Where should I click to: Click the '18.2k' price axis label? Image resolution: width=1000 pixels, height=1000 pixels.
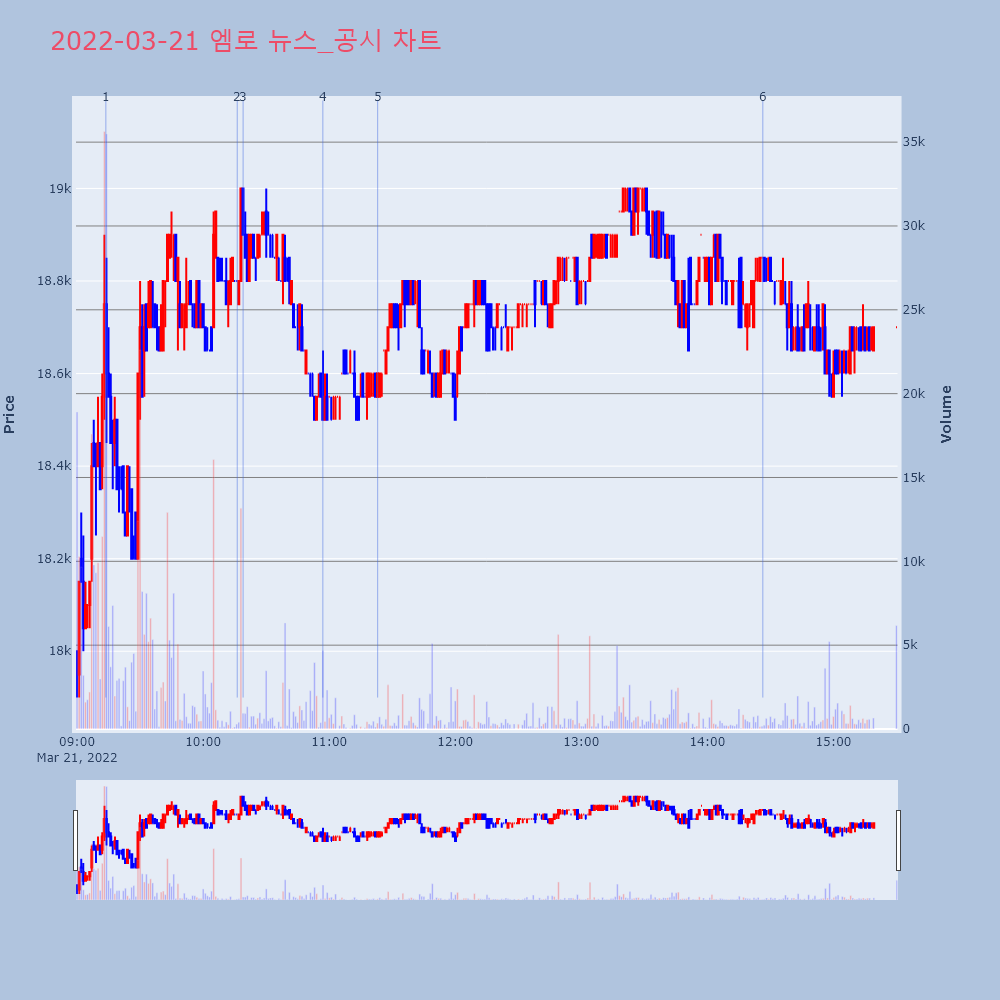pos(54,559)
